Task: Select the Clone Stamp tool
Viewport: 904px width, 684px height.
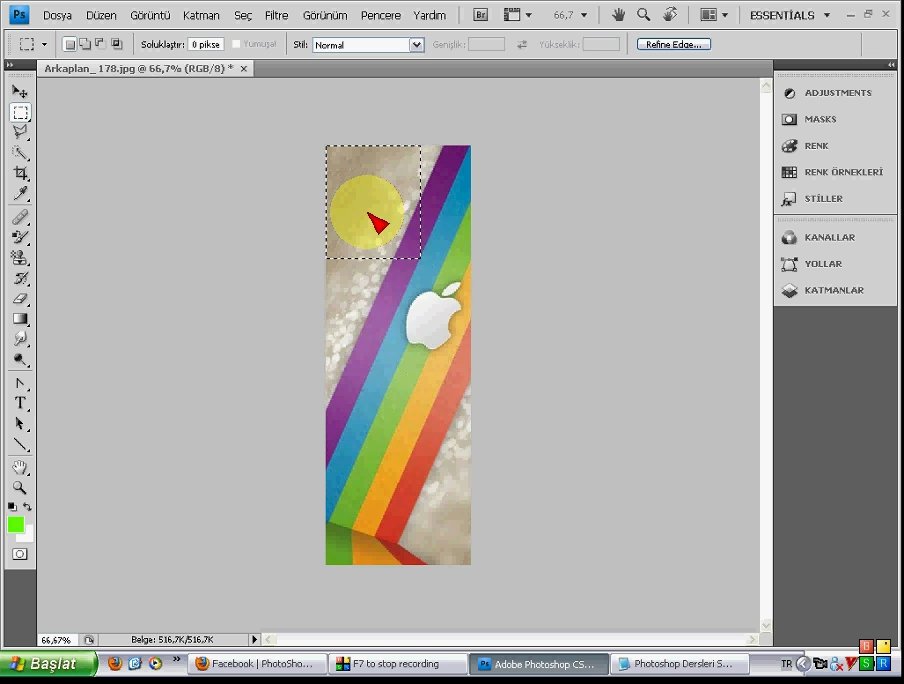Action: [20, 258]
